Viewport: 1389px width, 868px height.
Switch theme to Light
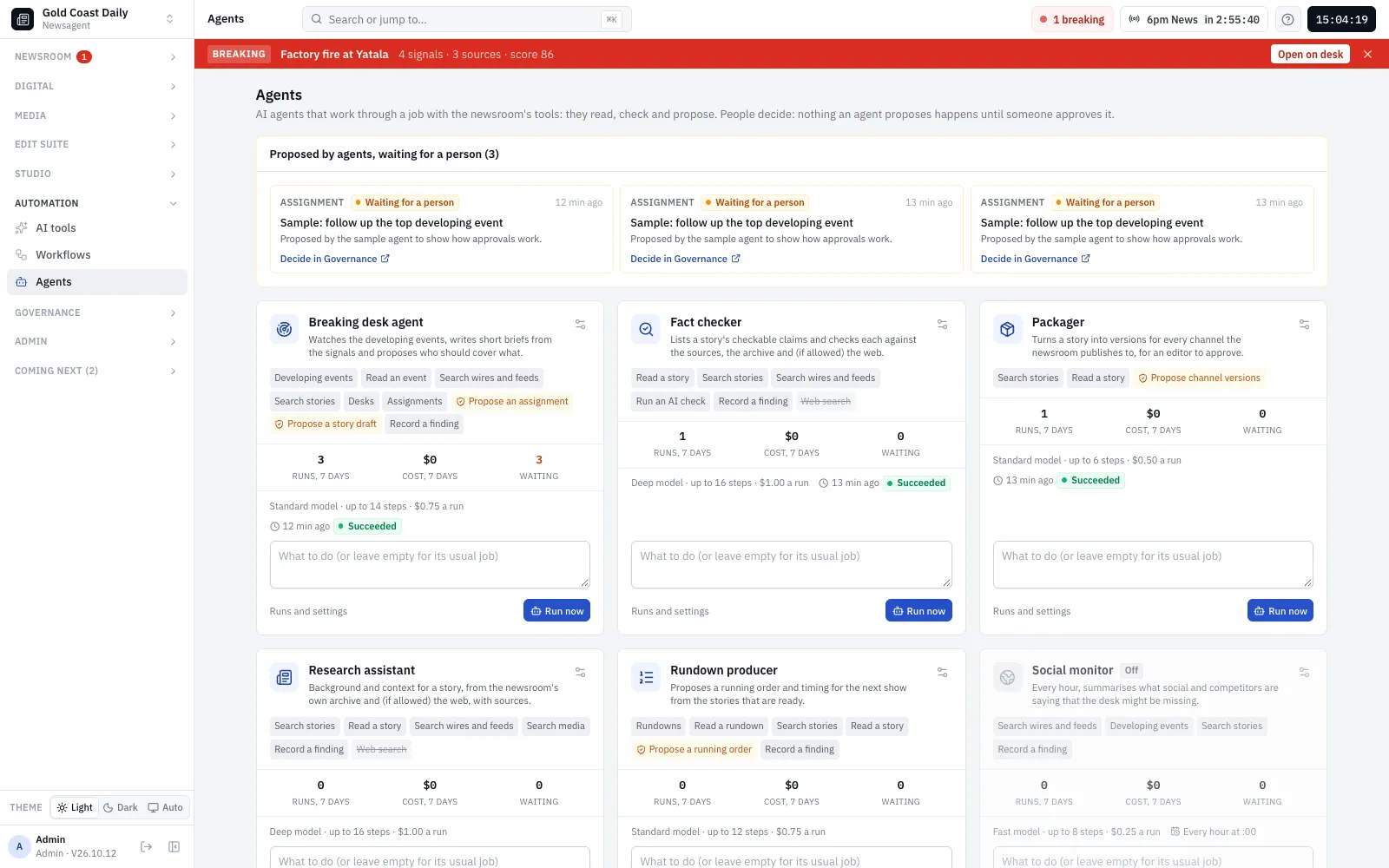click(75, 807)
